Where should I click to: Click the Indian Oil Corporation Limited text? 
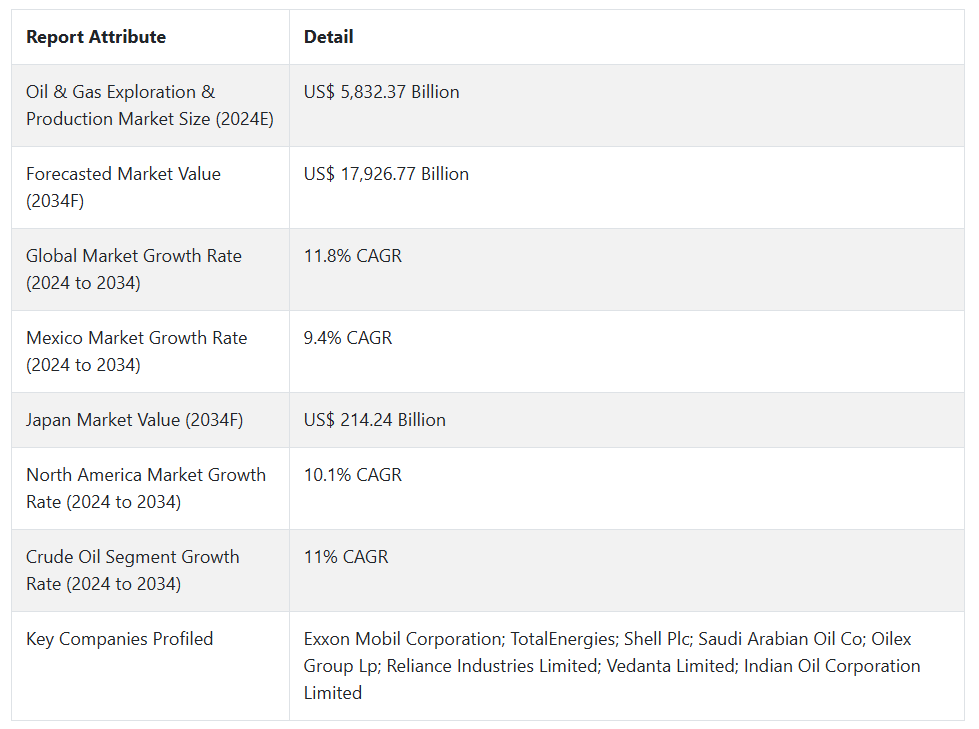(832, 666)
